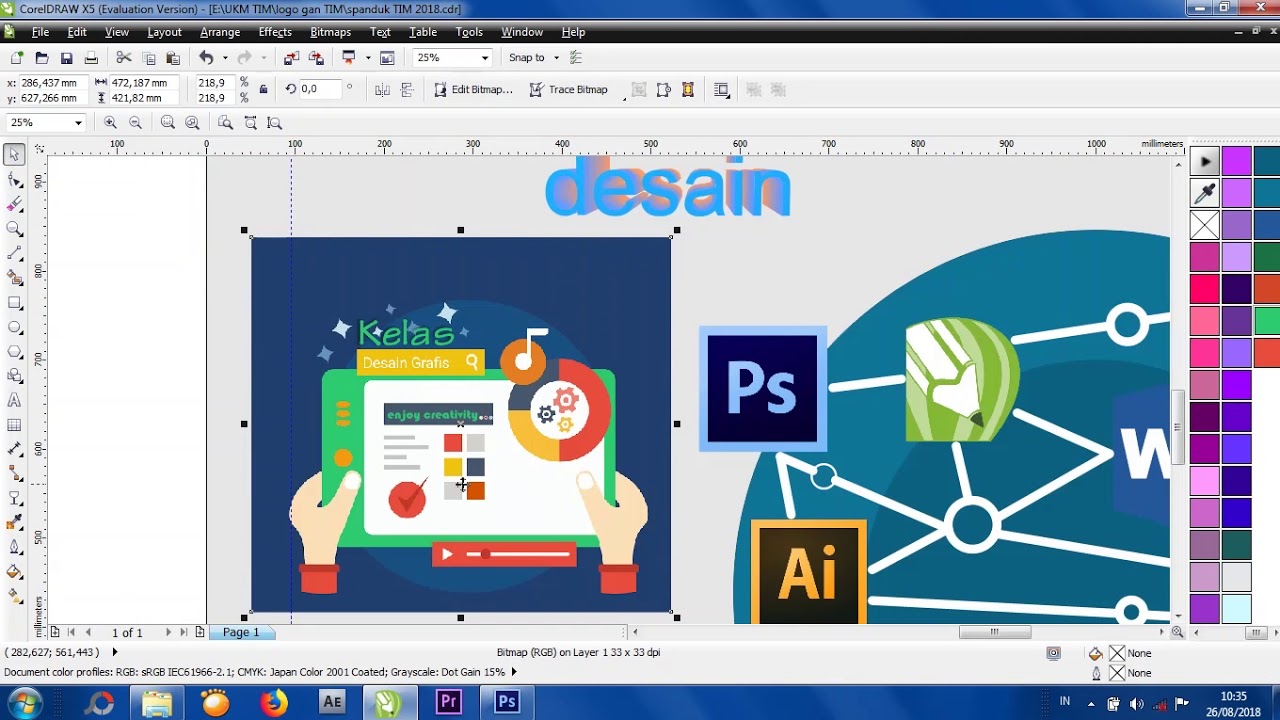
Task: Open the navigator icon at scrollbar corner
Action: [1177, 632]
